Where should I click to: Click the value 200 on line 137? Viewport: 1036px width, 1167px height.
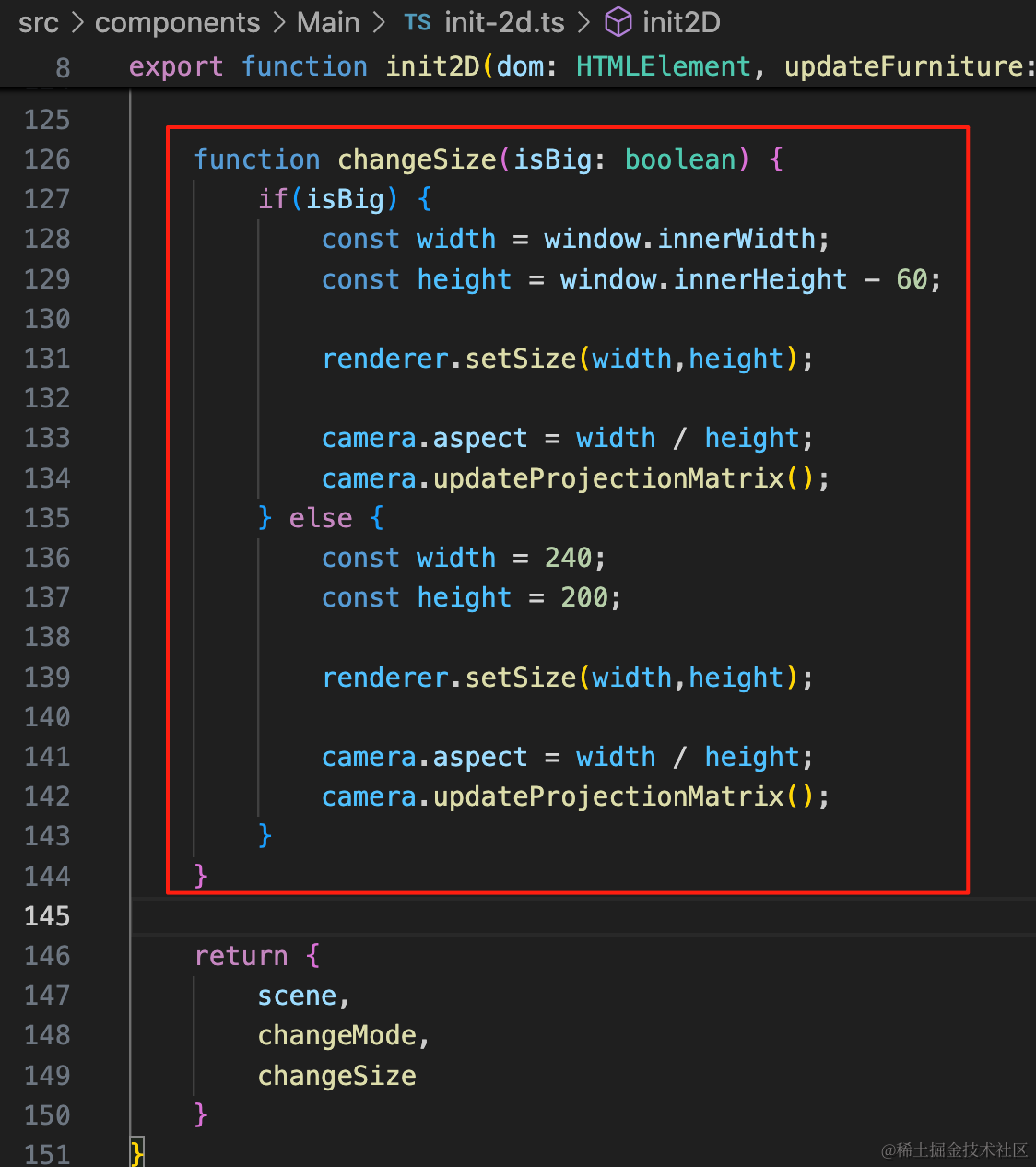[x=584, y=597]
